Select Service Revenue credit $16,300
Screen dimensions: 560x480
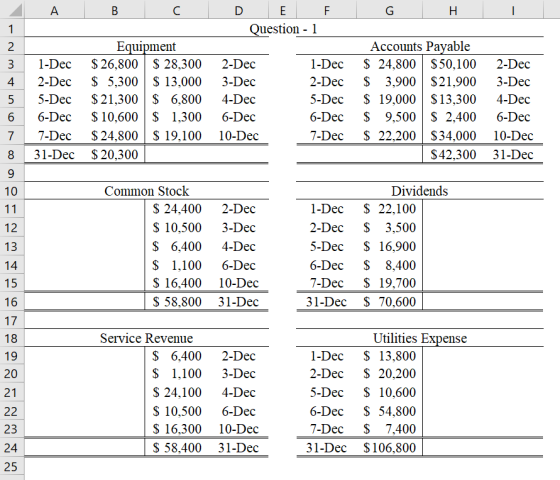pos(177,429)
